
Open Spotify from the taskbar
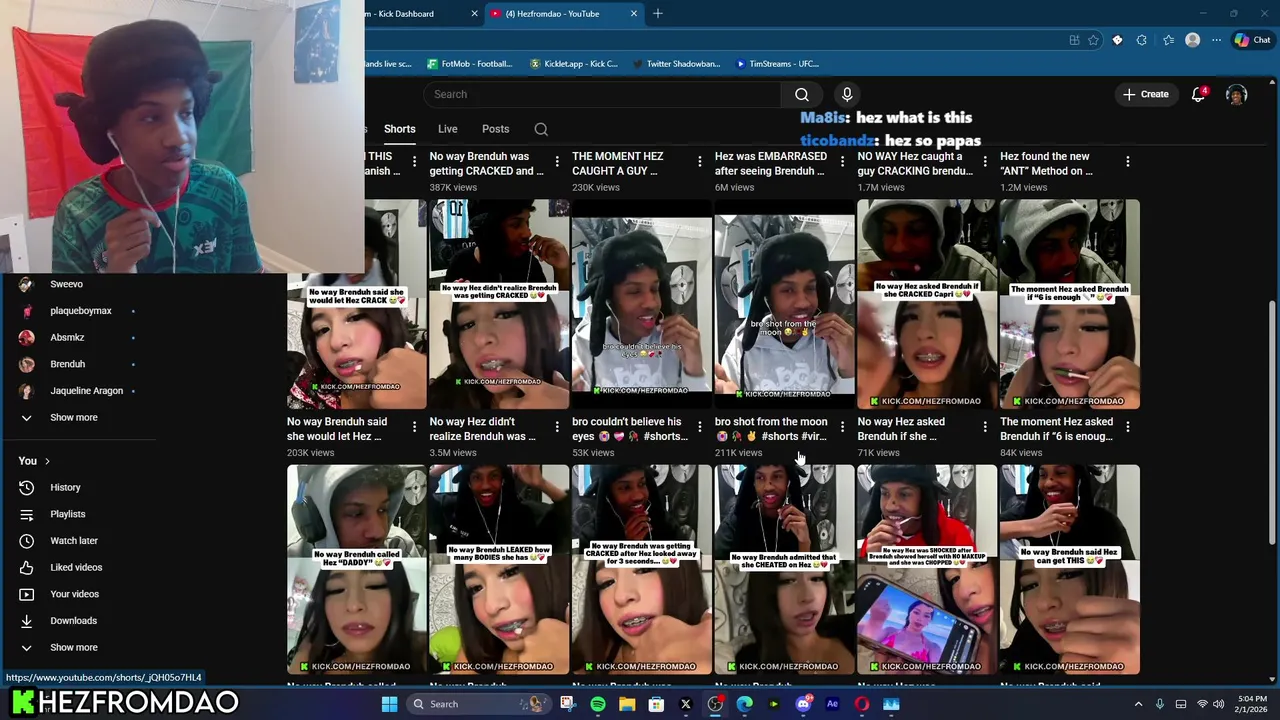pyautogui.click(x=598, y=704)
